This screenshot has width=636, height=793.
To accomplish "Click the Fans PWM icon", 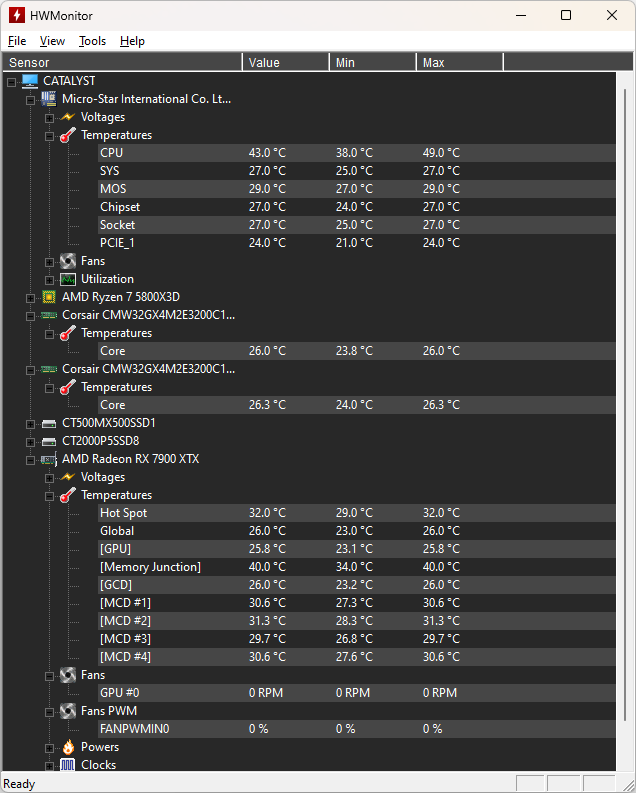I will (x=68, y=711).
